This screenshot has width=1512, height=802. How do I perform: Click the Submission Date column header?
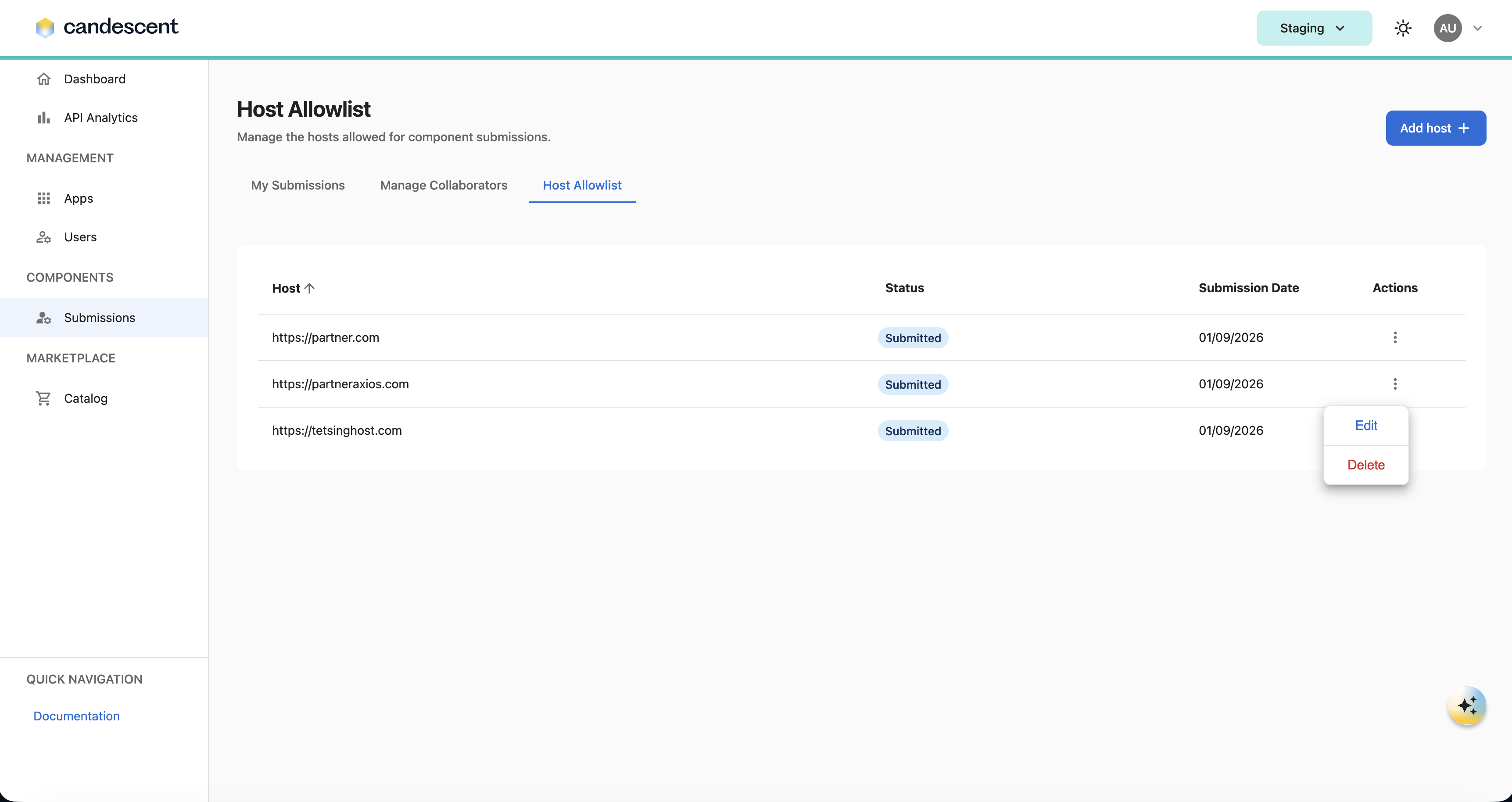tap(1248, 288)
